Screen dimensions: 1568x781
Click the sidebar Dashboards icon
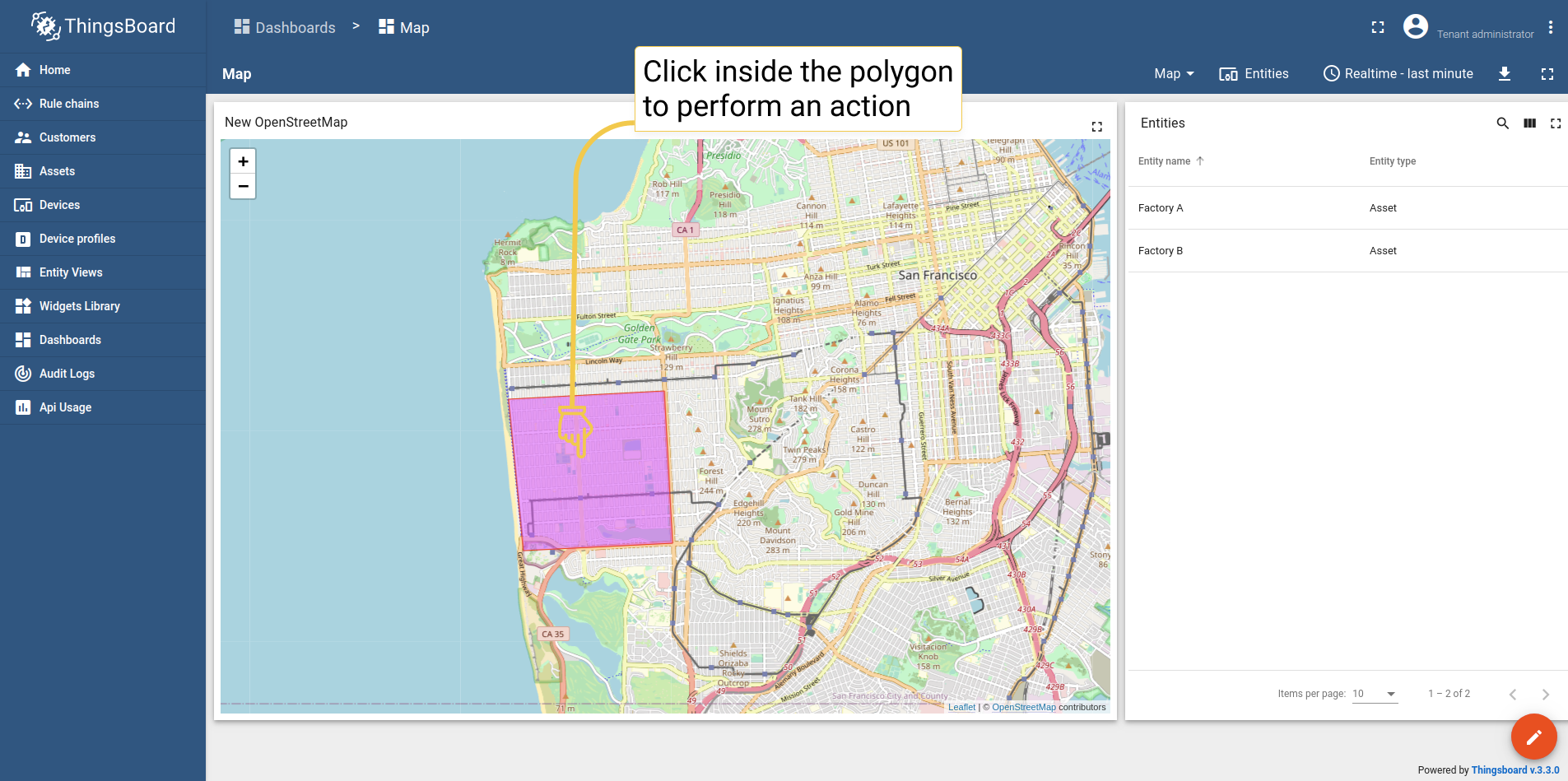(x=23, y=340)
